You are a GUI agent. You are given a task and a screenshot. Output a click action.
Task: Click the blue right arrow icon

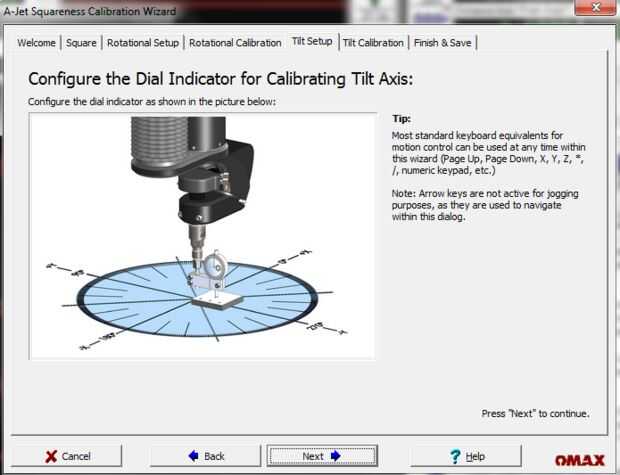coord(336,456)
